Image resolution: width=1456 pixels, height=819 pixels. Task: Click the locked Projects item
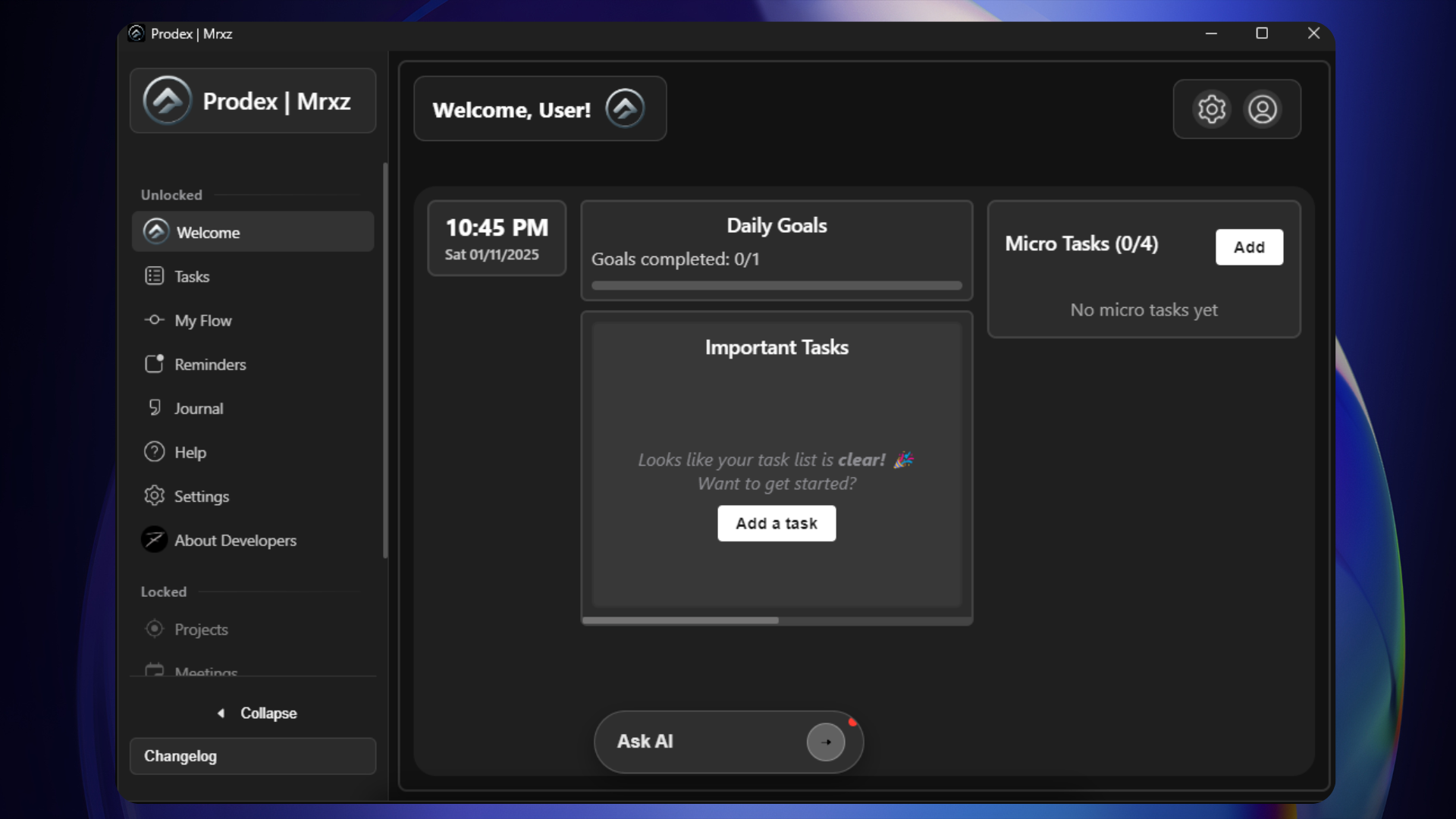(201, 629)
